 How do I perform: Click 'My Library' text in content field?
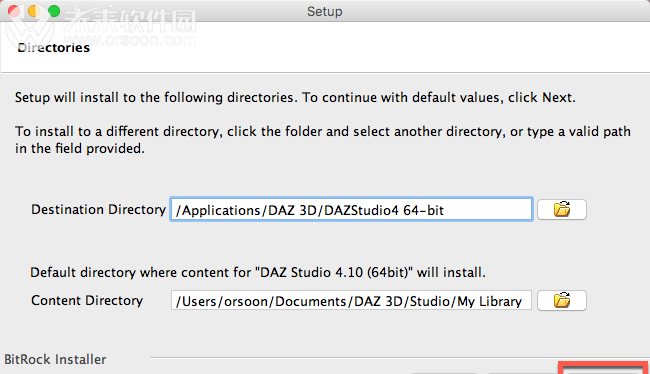(x=489, y=301)
